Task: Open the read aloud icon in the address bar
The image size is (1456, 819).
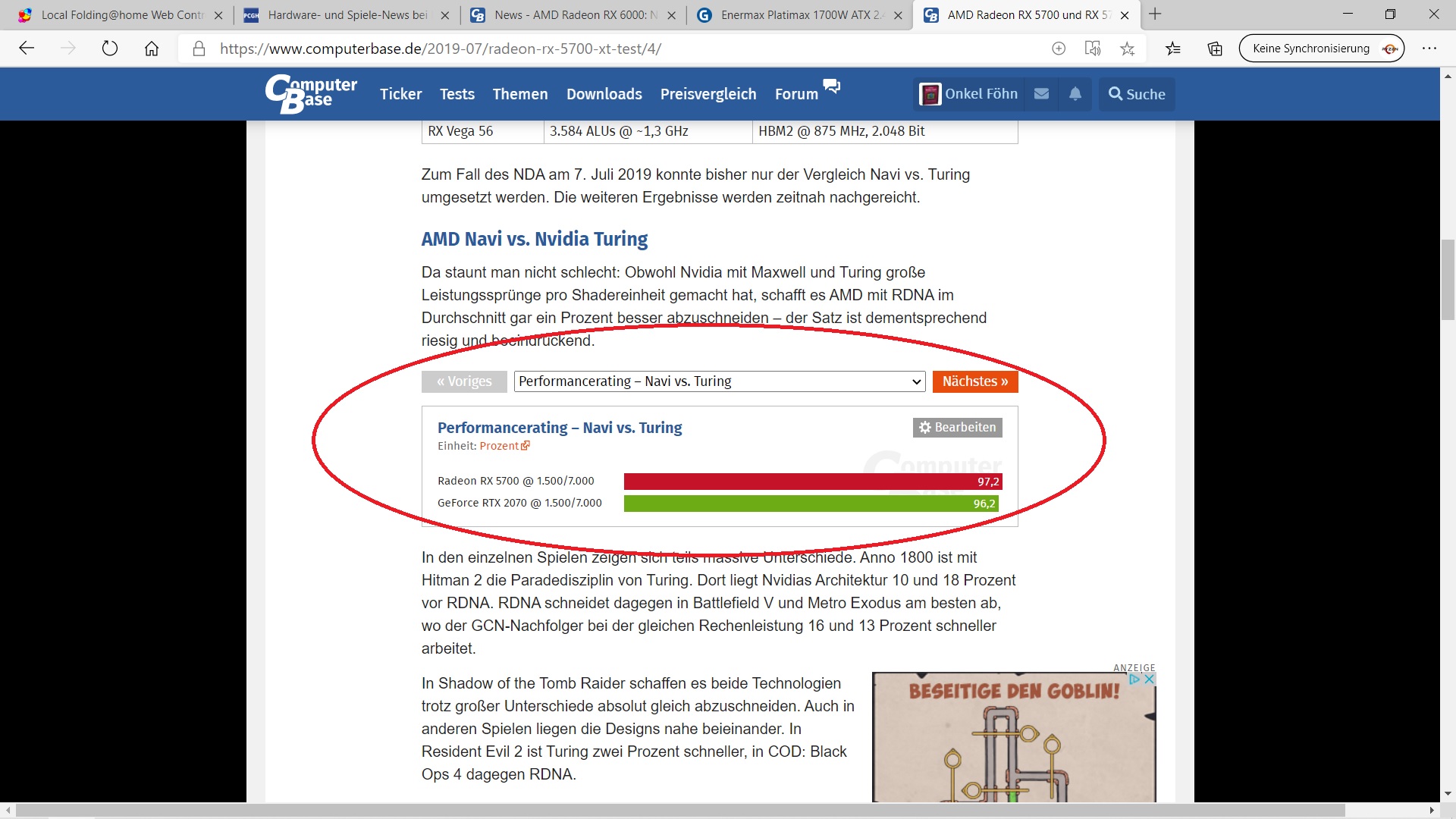Action: pyautogui.click(x=1092, y=49)
